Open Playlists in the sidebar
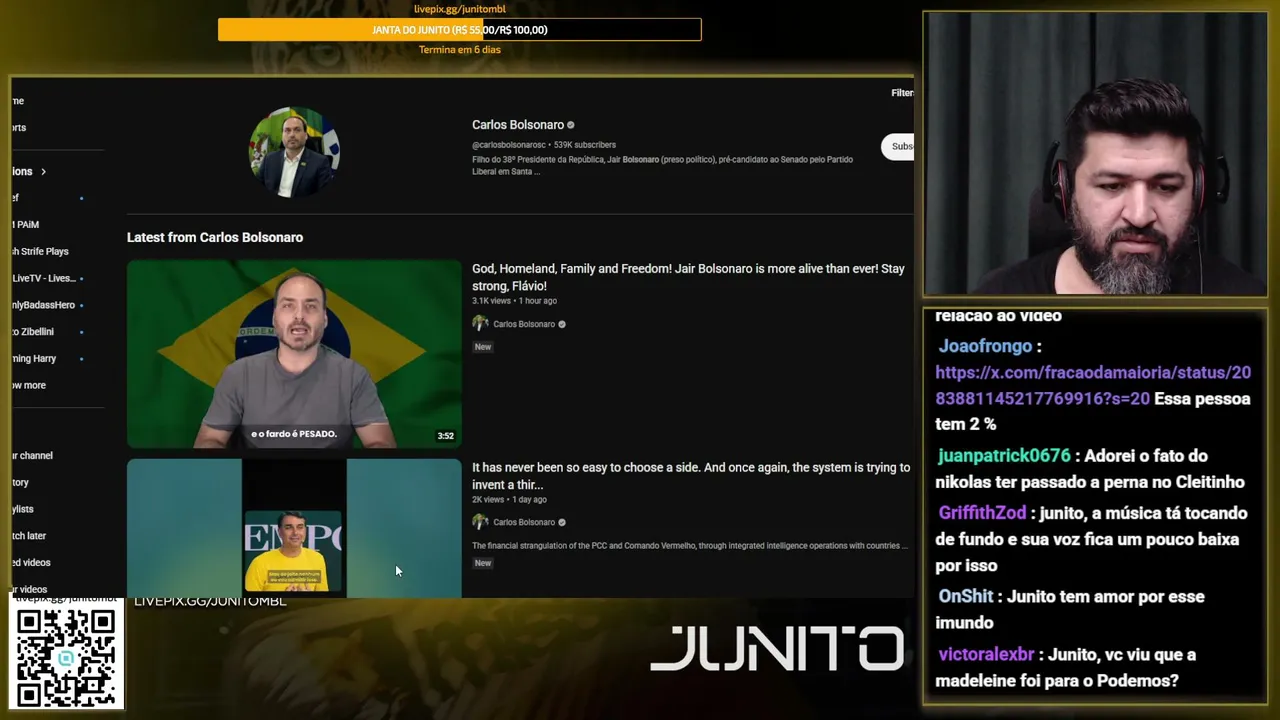Image resolution: width=1280 pixels, height=720 pixels. tap(22, 509)
